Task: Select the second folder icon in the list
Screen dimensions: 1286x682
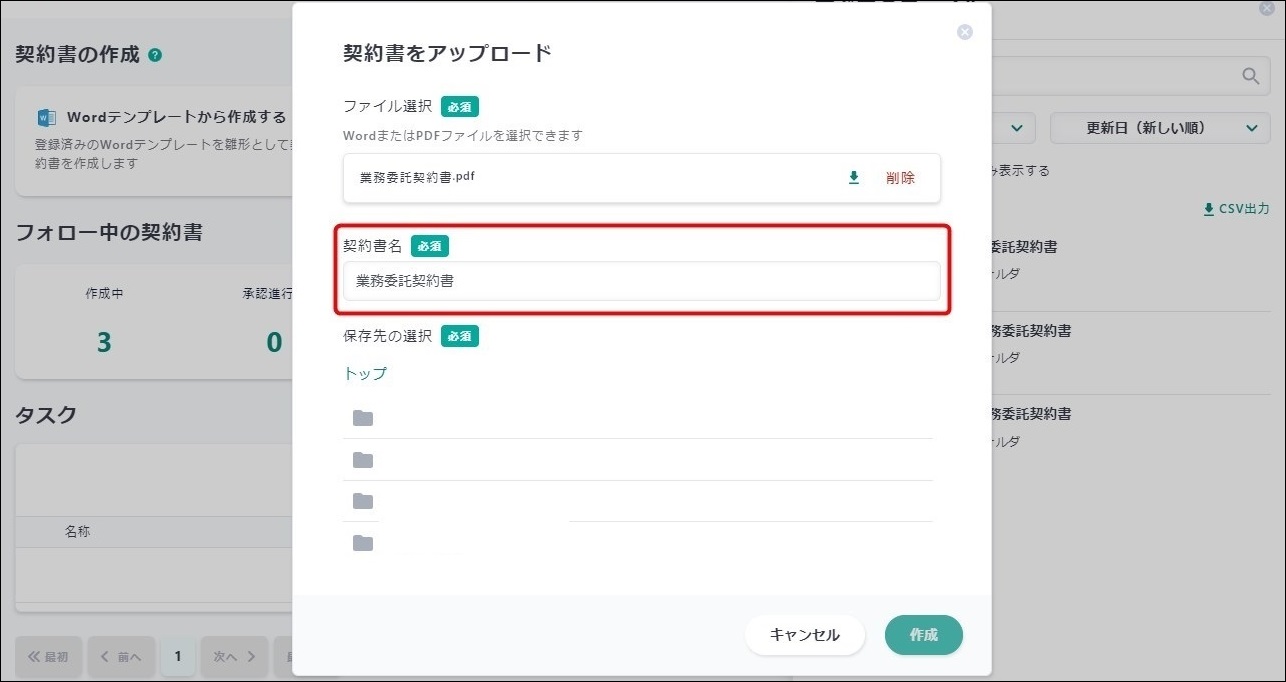Action: coord(363,460)
